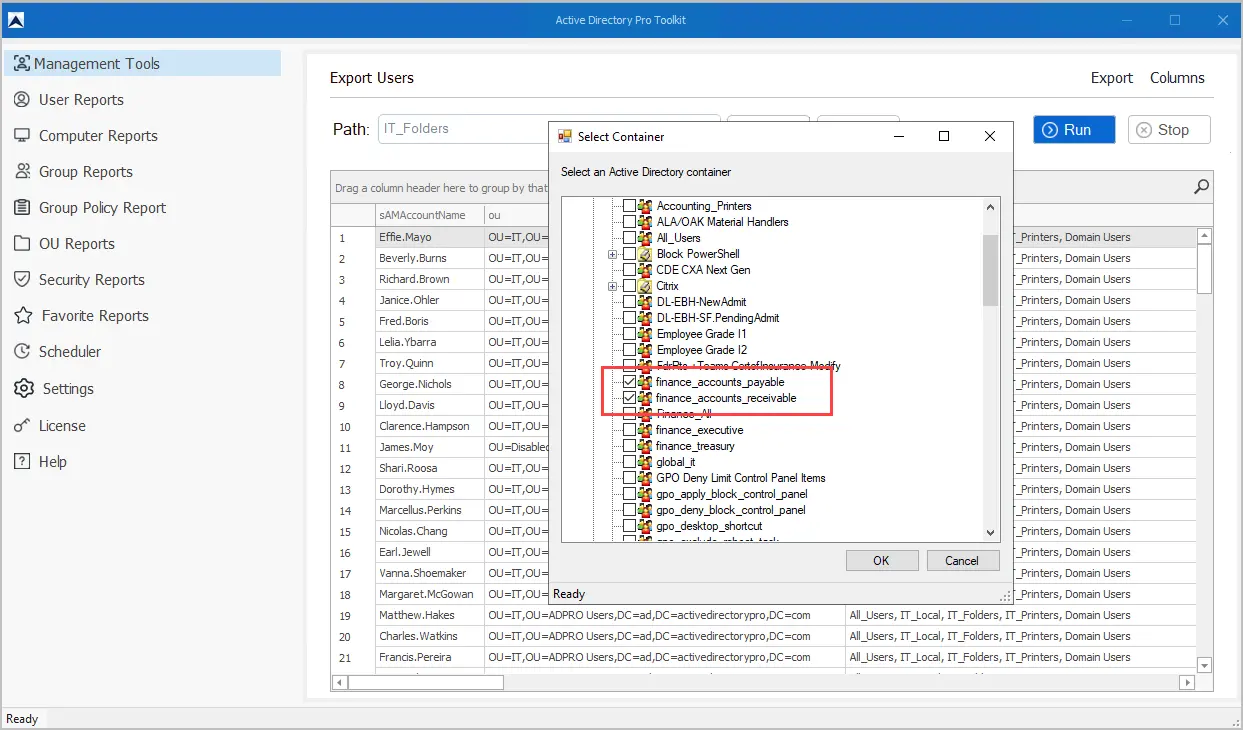Image resolution: width=1243 pixels, height=730 pixels.
Task: Open Help in the sidebar
Action: click(40, 461)
